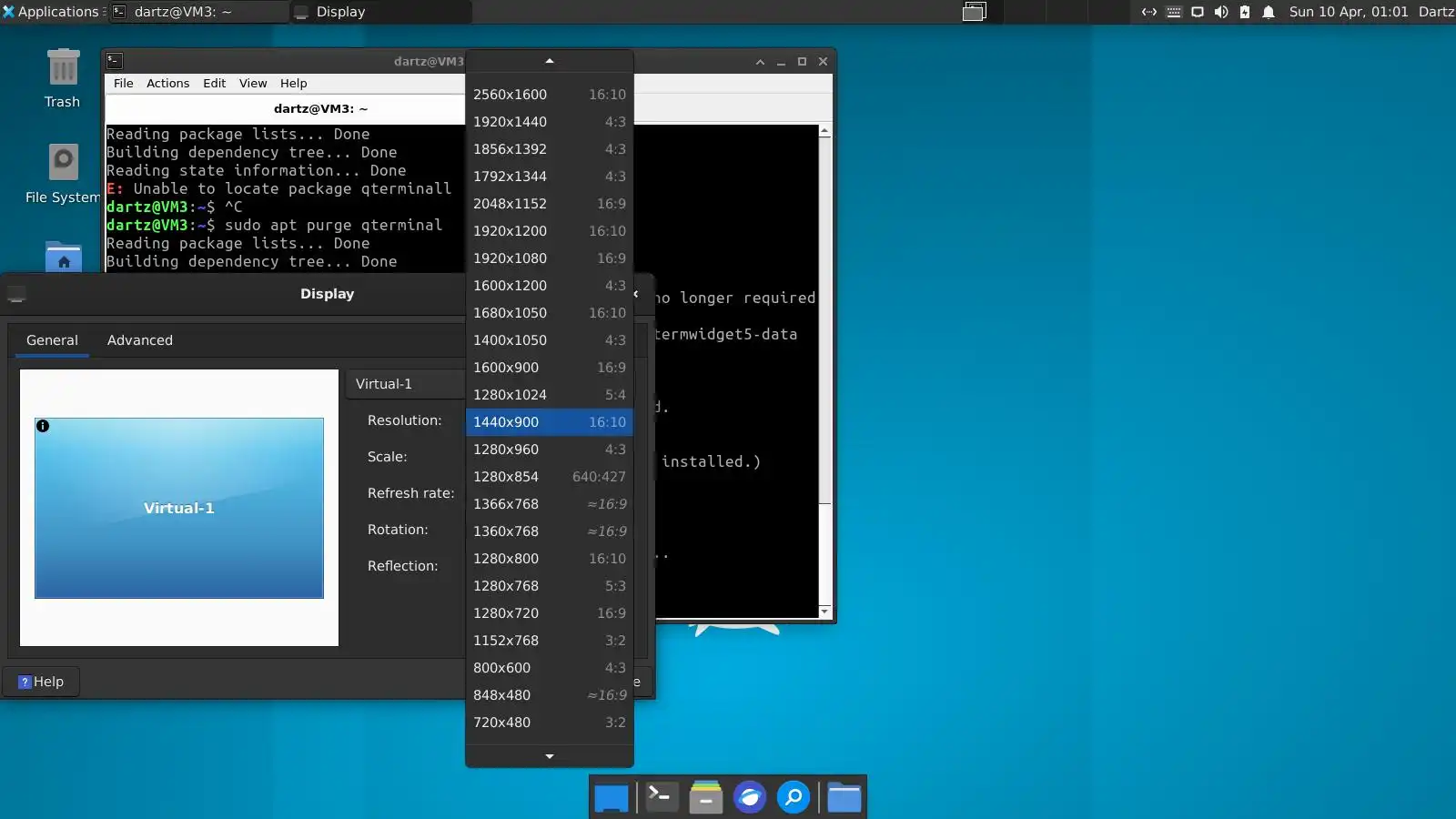Open the terminal's Actions menu
The height and width of the screenshot is (819, 1456).
tap(168, 83)
